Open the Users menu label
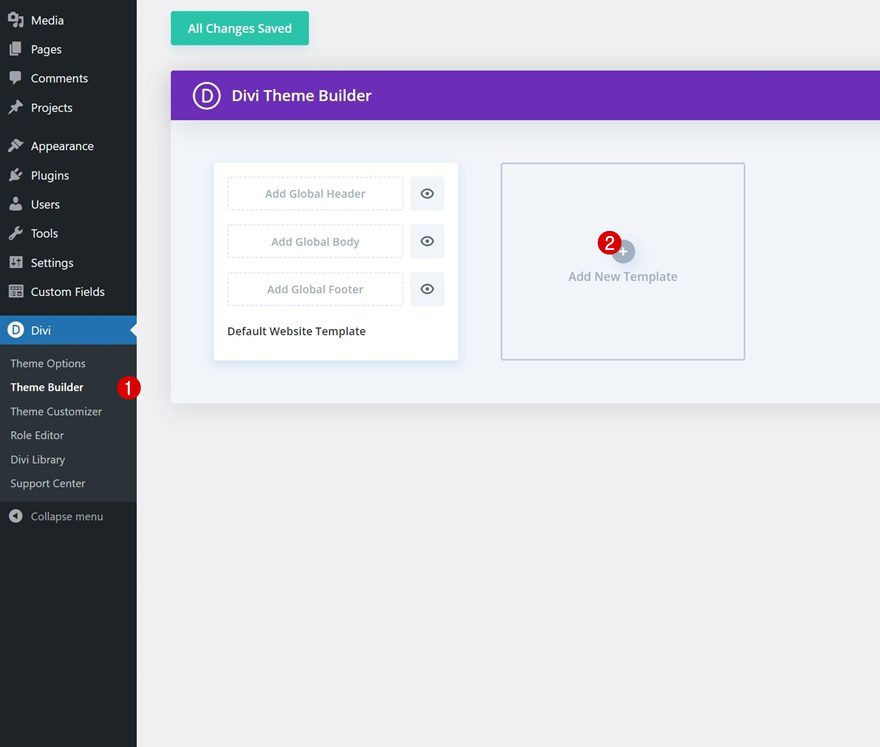This screenshot has width=880, height=747. [x=45, y=204]
